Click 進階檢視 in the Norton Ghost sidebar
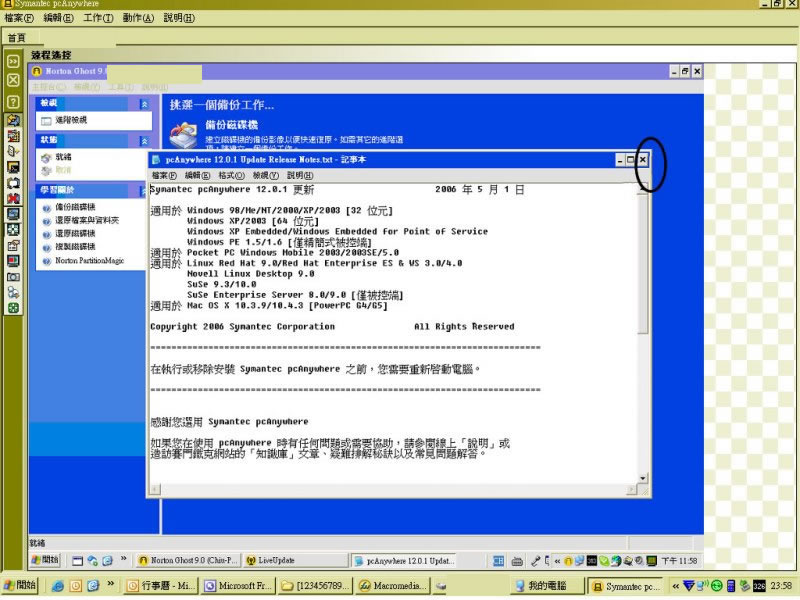This screenshot has width=800, height=600. [71, 120]
